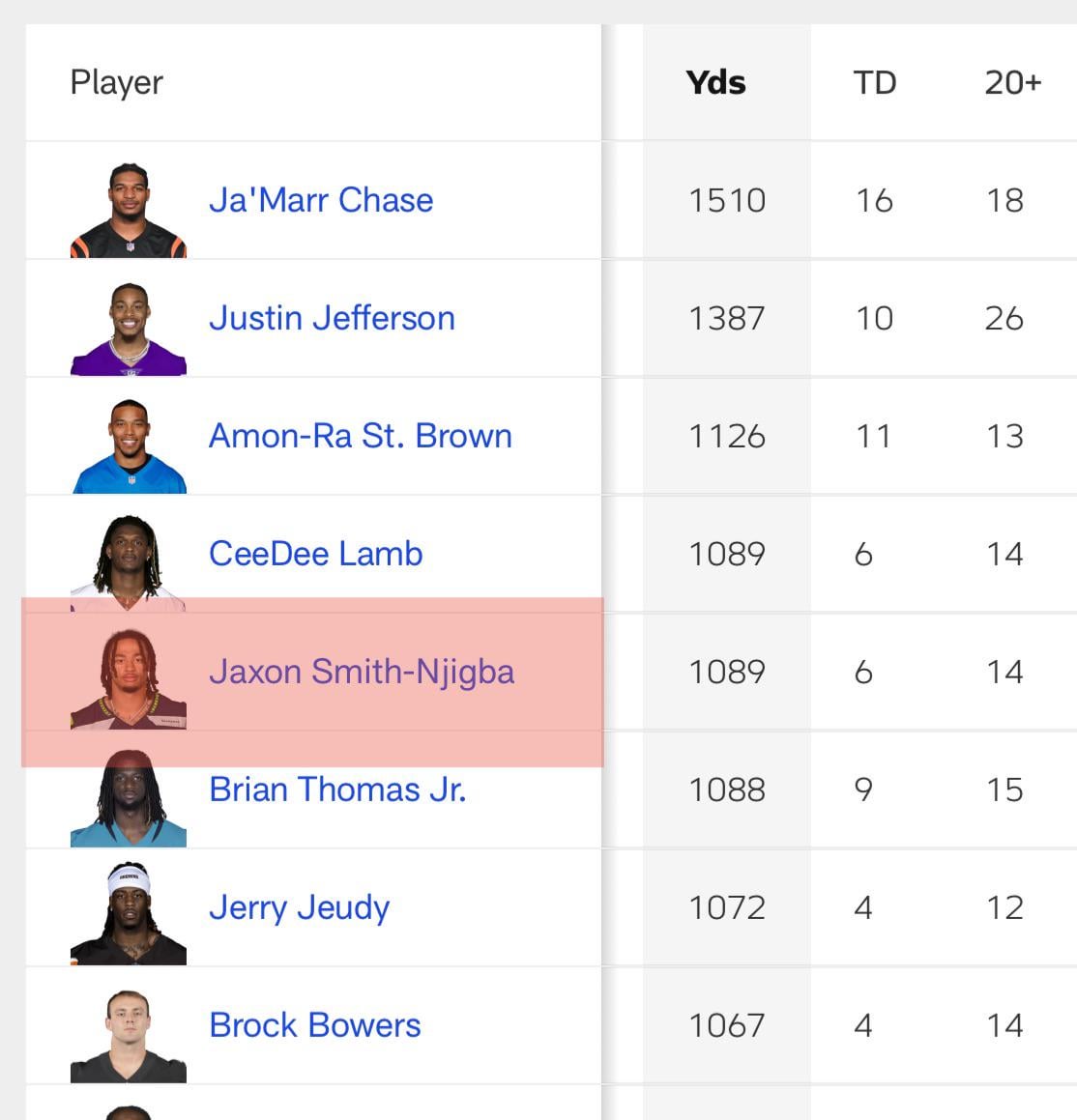Open Justin Jefferson player link

pos(332,318)
